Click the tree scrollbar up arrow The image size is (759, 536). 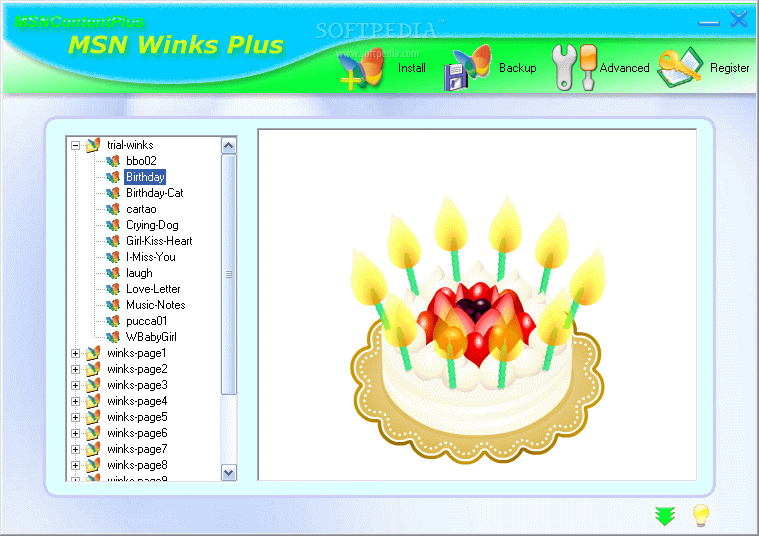tap(228, 145)
